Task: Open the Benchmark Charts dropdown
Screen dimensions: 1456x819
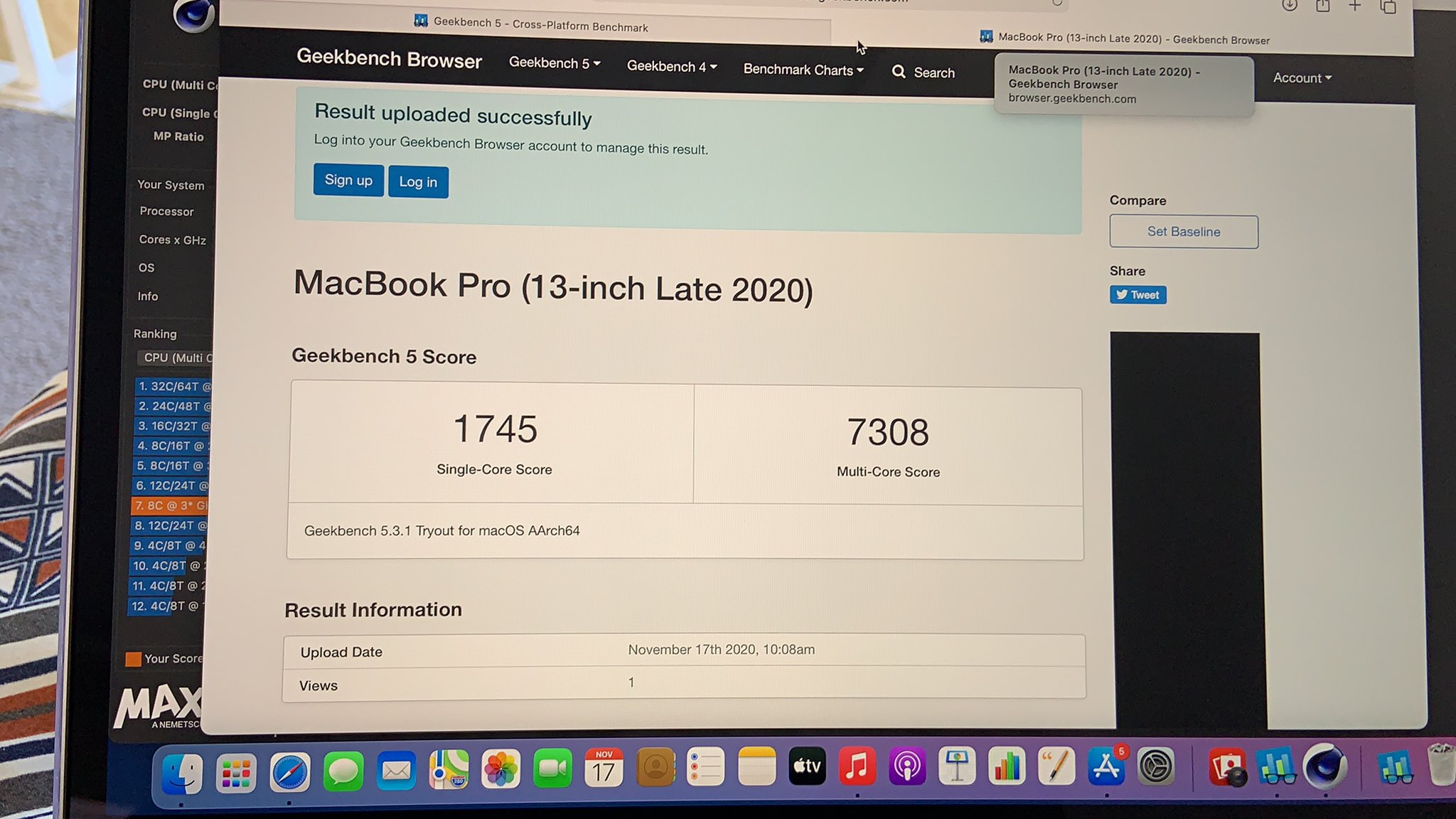Action: point(803,70)
